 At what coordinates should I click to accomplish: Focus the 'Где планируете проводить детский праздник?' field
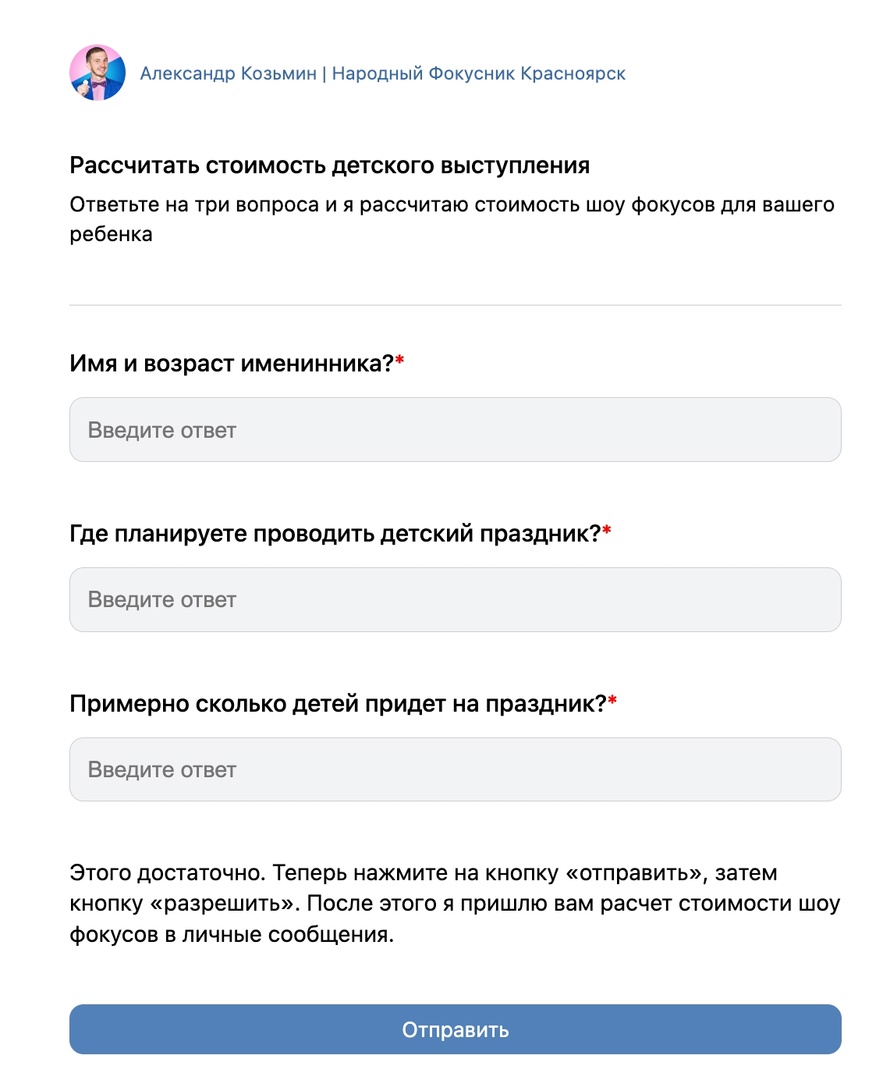tap(455, 599)
